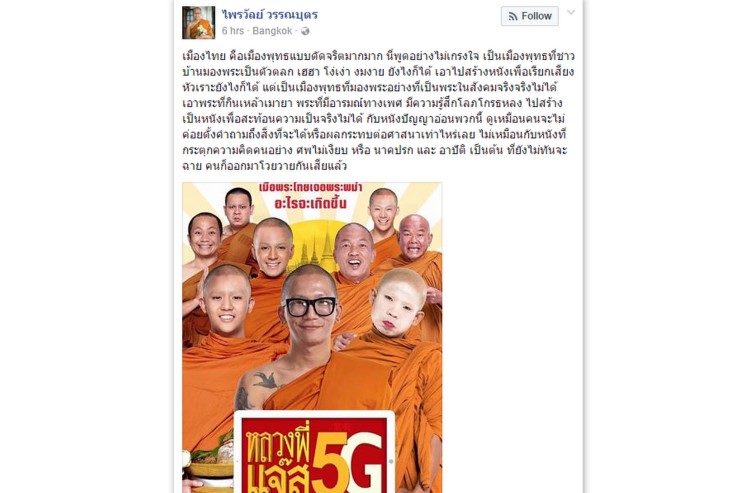Viewport: 740px width, 493px height.
Task: Click the globe public privacy icon
Action: tap(305, 31)
